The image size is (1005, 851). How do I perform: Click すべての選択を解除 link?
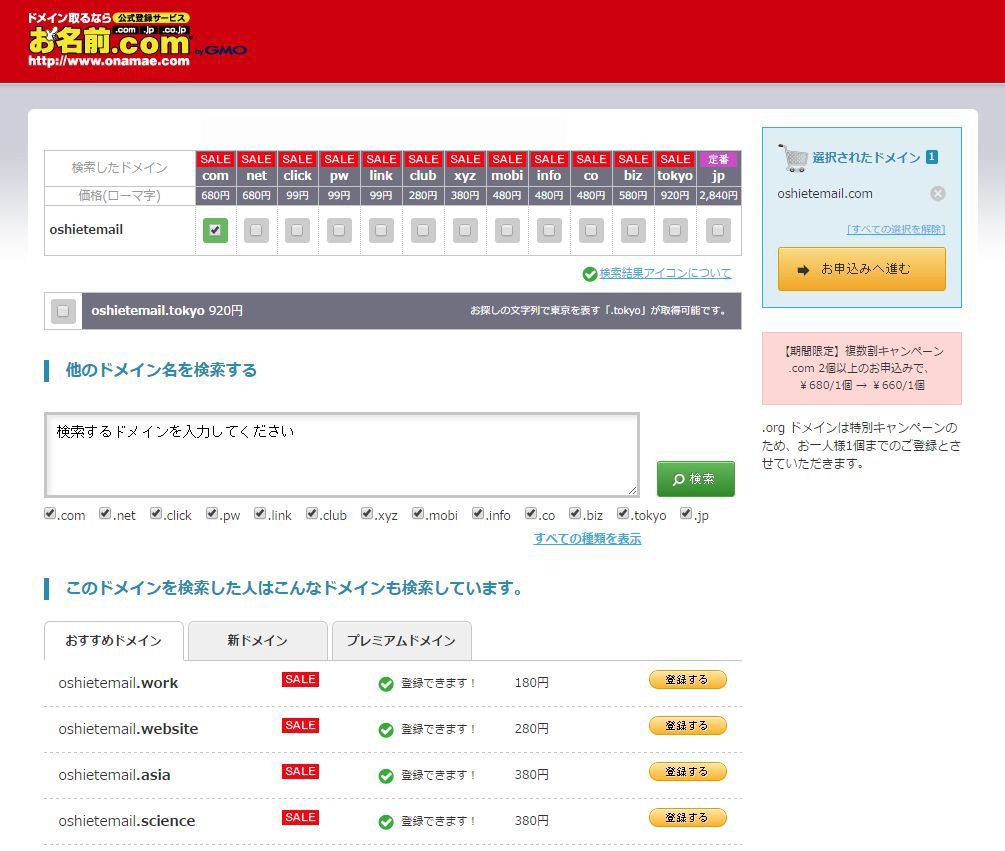tap(896, 229)
